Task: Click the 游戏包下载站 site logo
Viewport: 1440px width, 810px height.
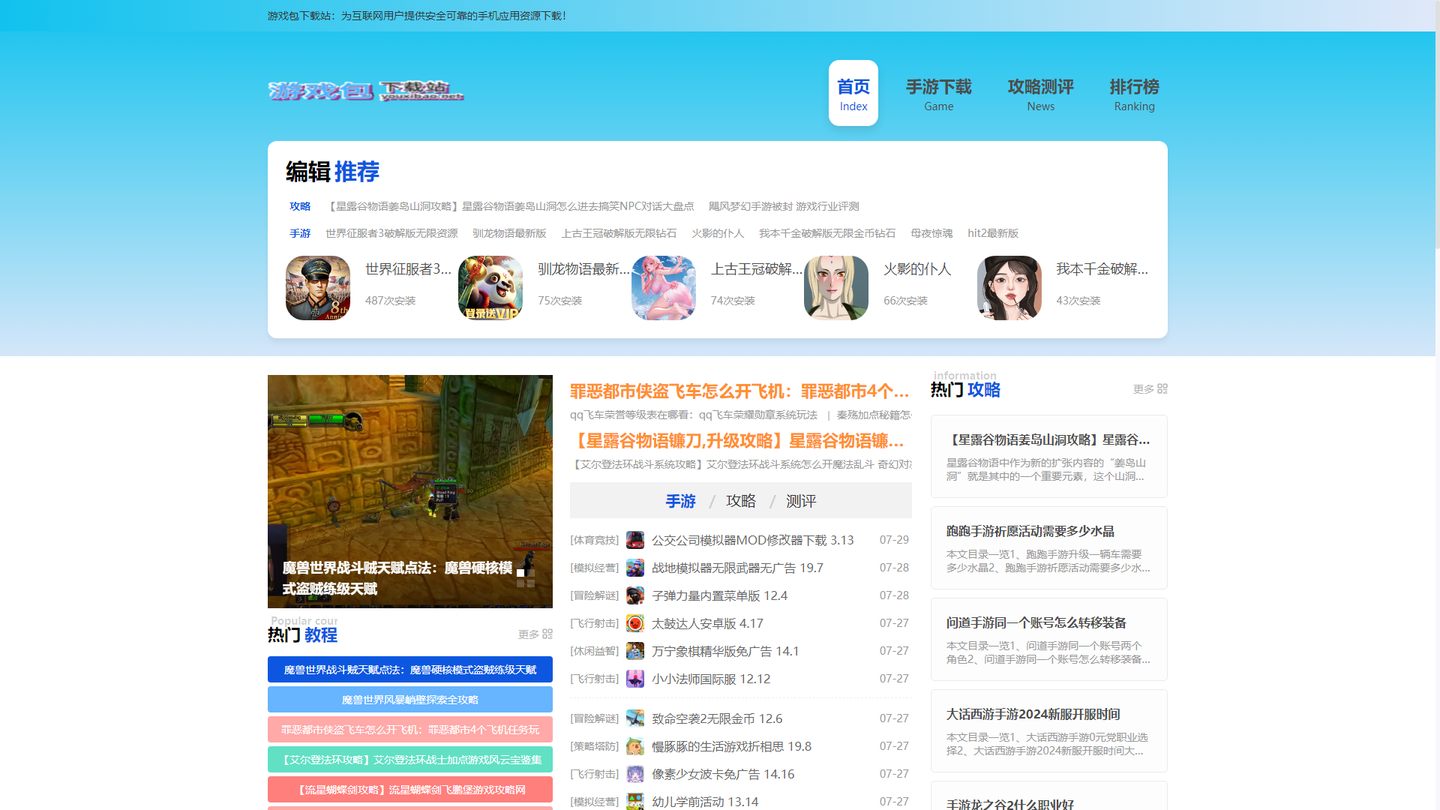Action: (x=366, y=91)
